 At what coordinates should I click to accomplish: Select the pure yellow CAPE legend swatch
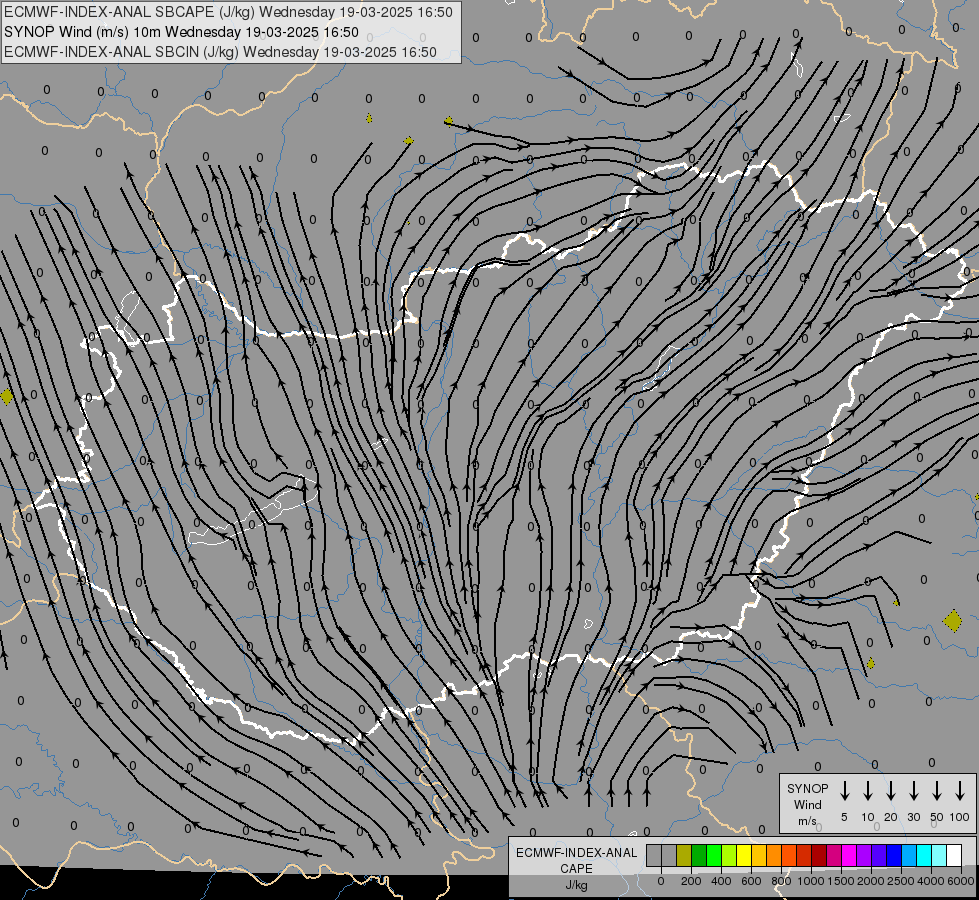click(744, 856)
